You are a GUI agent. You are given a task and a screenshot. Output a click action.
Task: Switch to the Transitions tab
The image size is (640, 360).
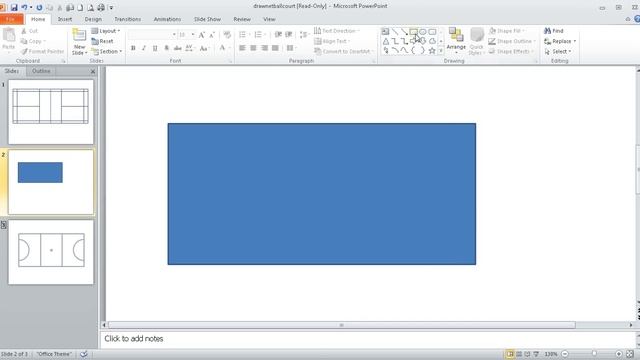coord(127,19)
